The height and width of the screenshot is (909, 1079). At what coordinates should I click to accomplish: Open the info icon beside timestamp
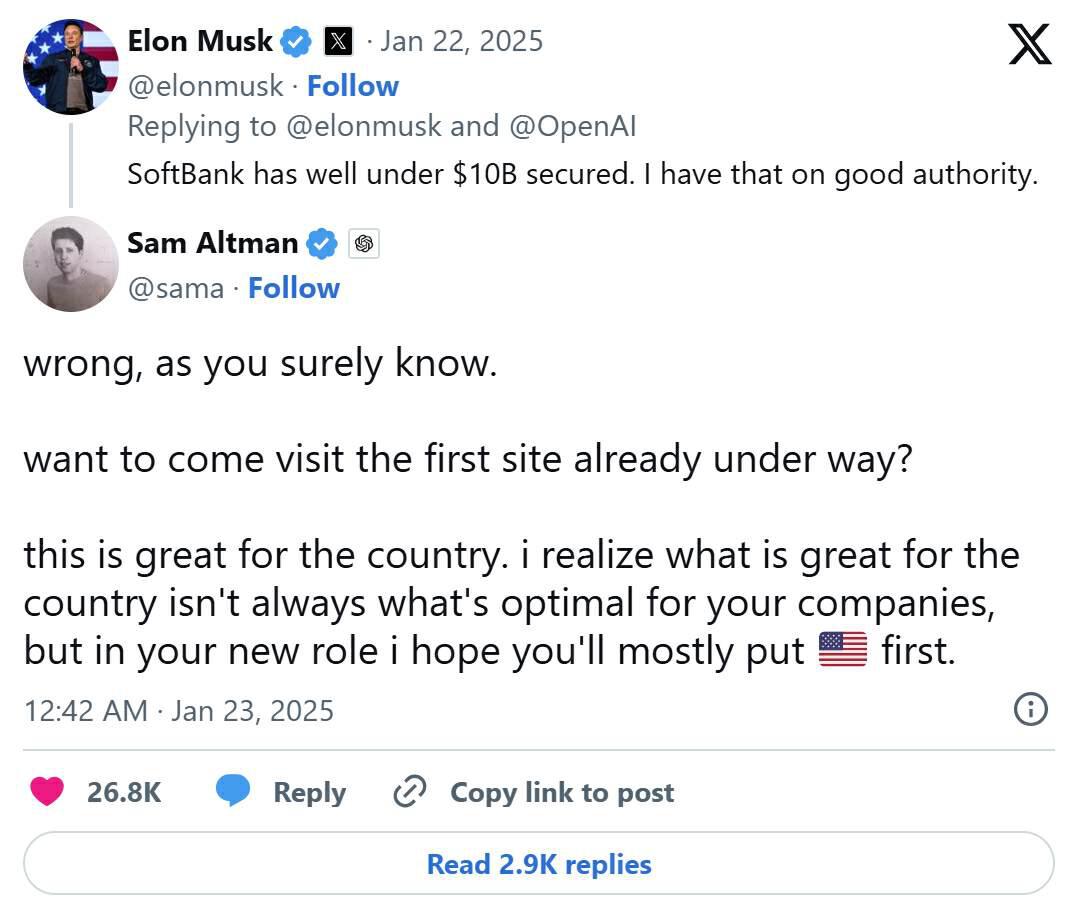(x=1030, y=710)
